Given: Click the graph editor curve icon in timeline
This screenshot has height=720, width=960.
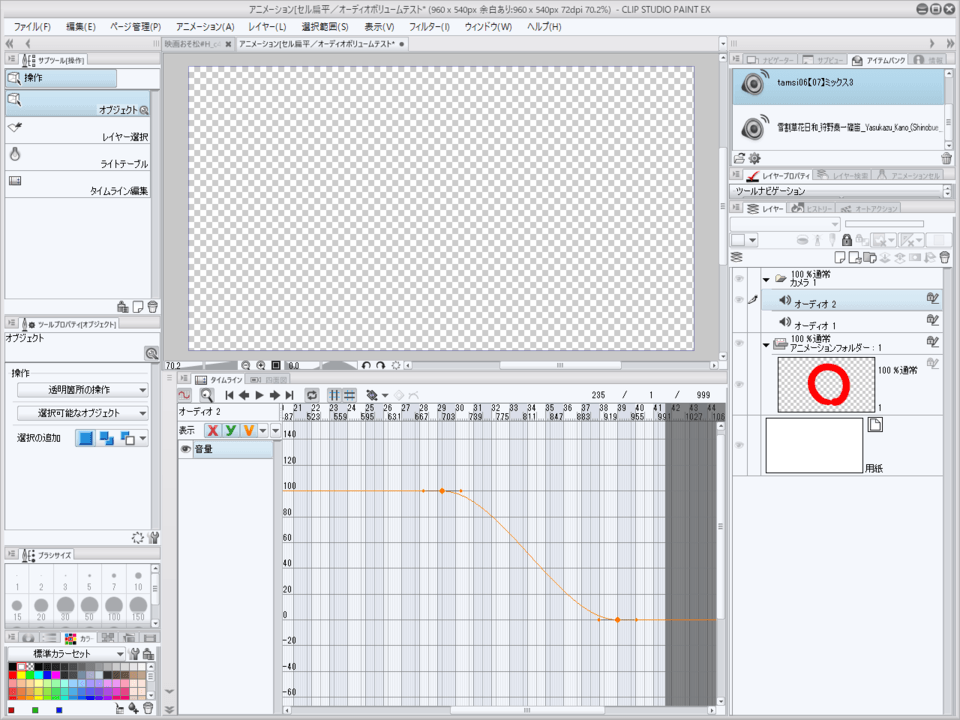Looking at the screenshot, I should (185, 395).
